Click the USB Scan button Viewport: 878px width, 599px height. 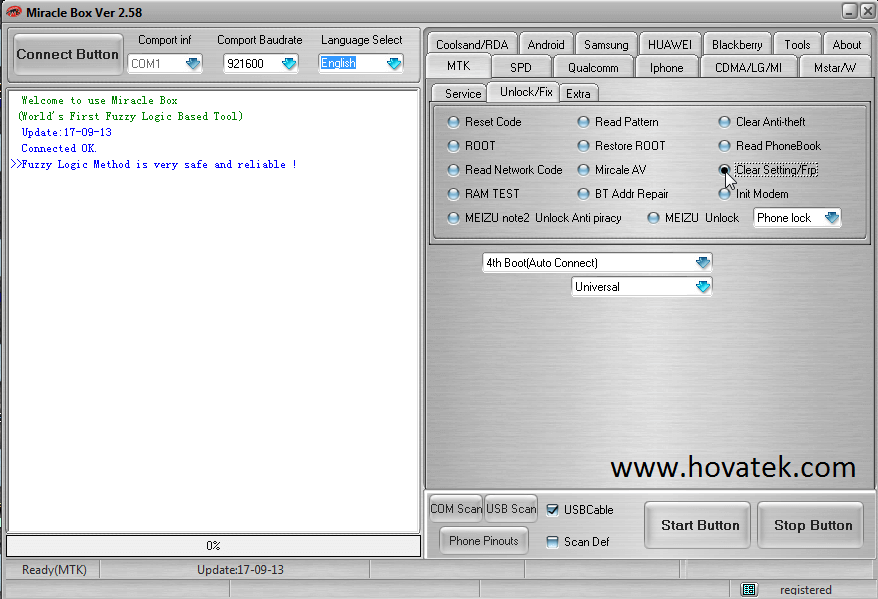tap(511, 509)
